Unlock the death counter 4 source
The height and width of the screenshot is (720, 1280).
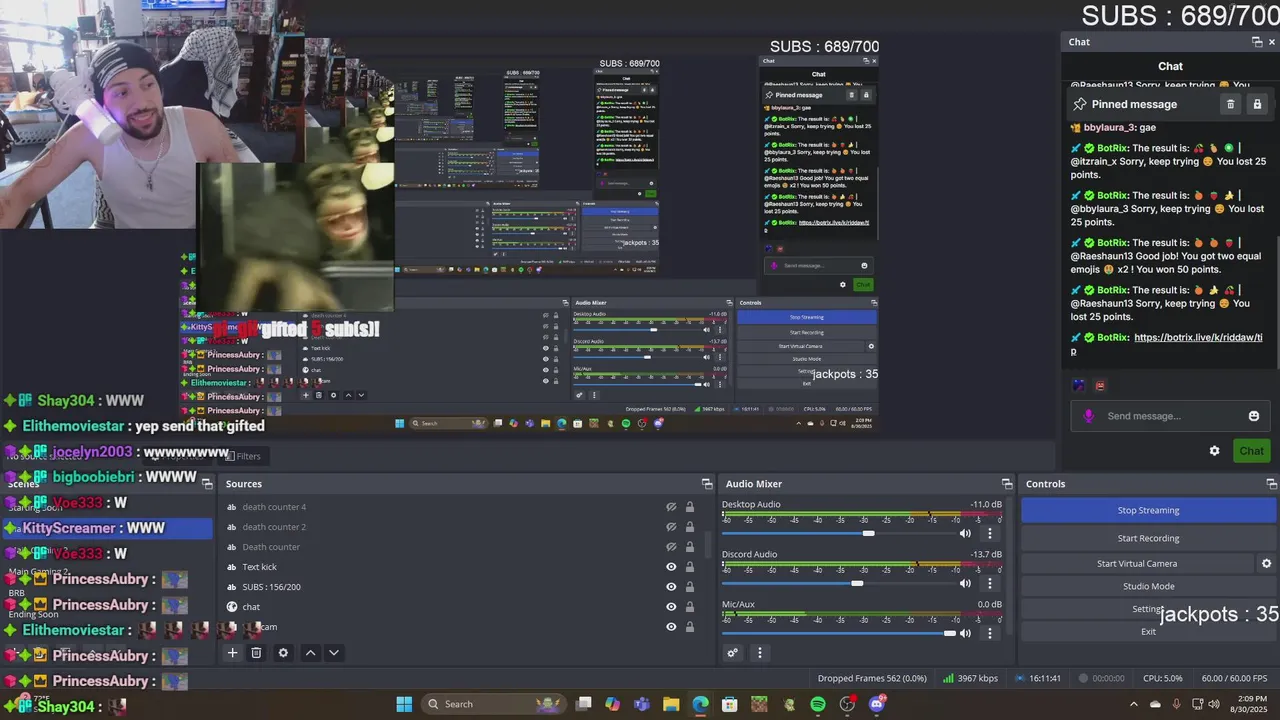[689, 507]
